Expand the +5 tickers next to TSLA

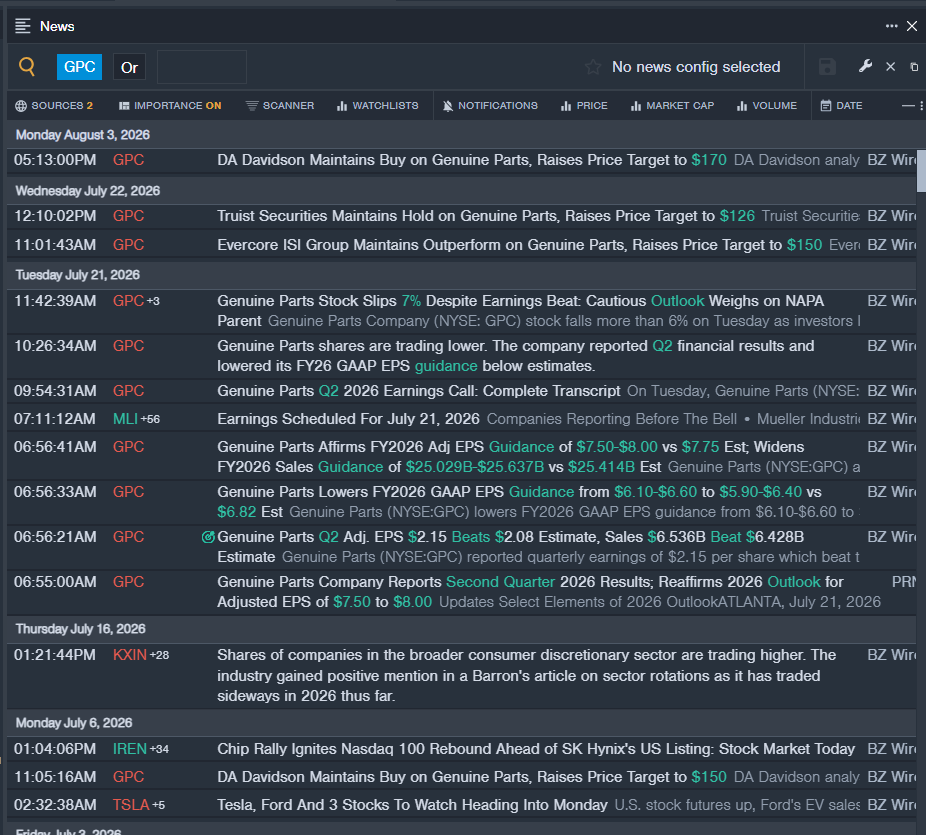coord(158,805)
